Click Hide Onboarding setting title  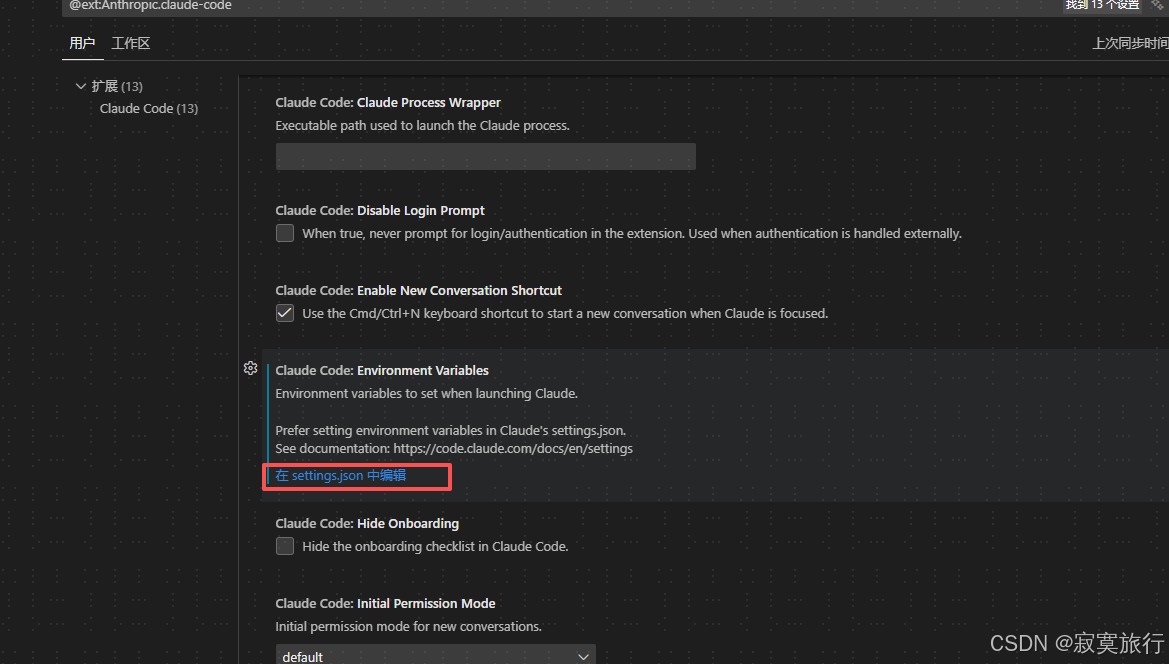(x=367, y=524)
